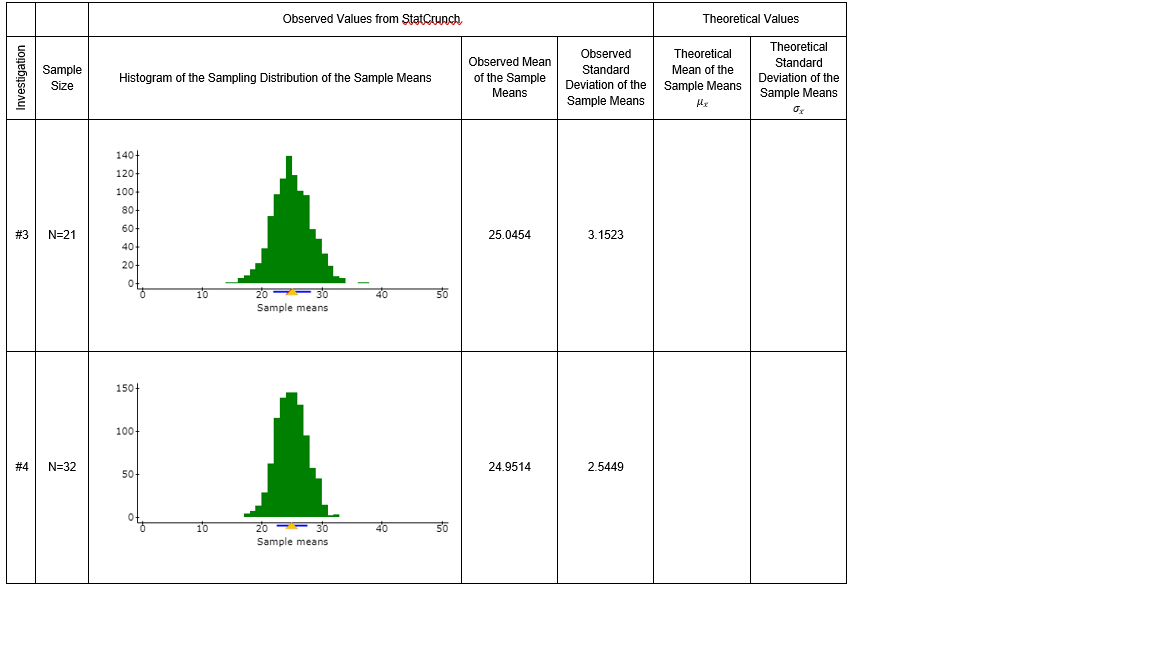The image size is (1152, 648).
Task: Click the Sample means axis label of histogram #4
Action: coord(292,541)
